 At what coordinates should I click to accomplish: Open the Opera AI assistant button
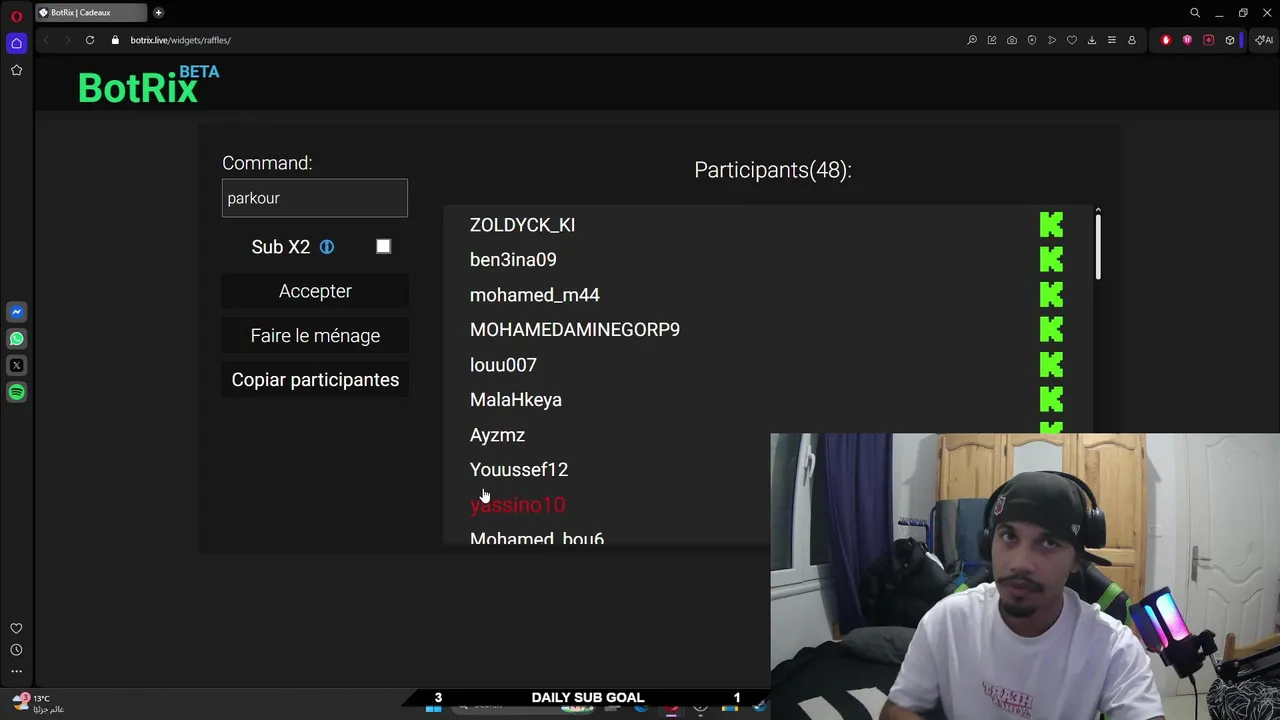click(1264, 40)
